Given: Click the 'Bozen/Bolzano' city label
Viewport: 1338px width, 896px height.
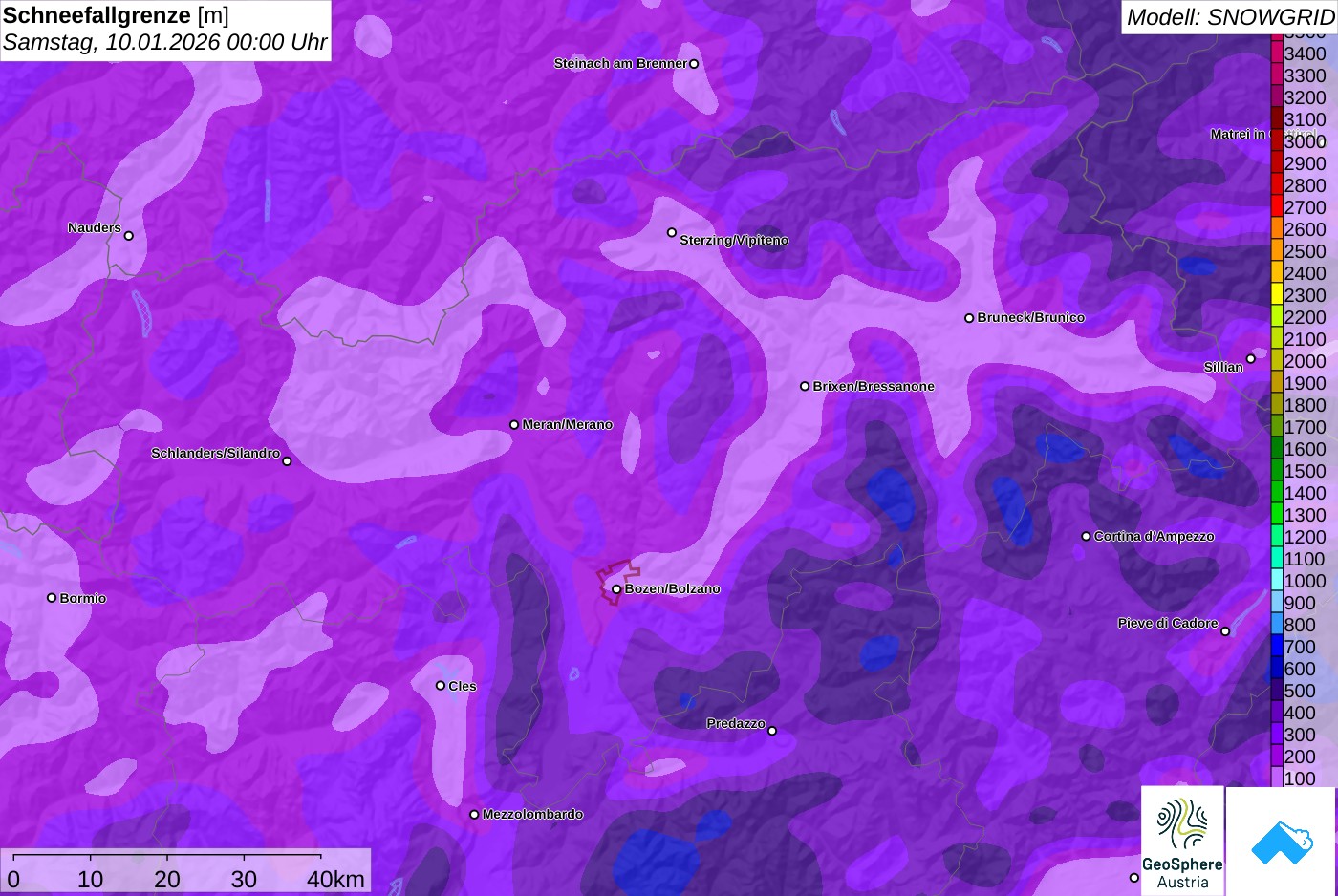Looking at the screenshot, I should pyautogui.click(x=673, y=589).
